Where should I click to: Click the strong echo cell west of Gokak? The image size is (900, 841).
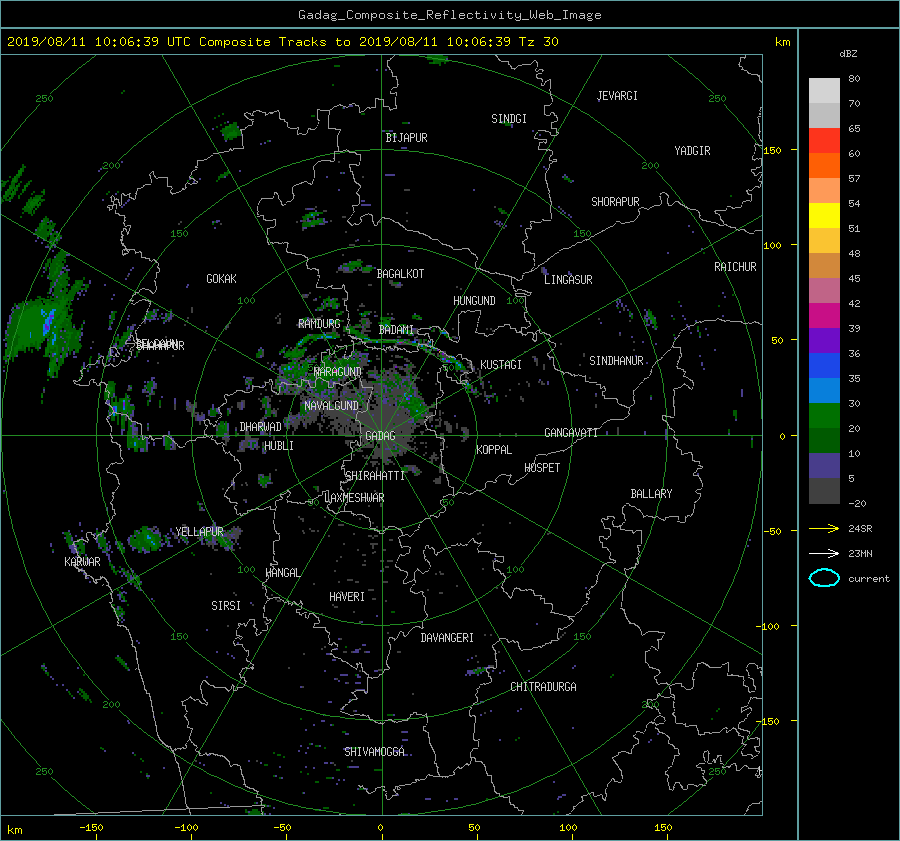pos(43,327)
